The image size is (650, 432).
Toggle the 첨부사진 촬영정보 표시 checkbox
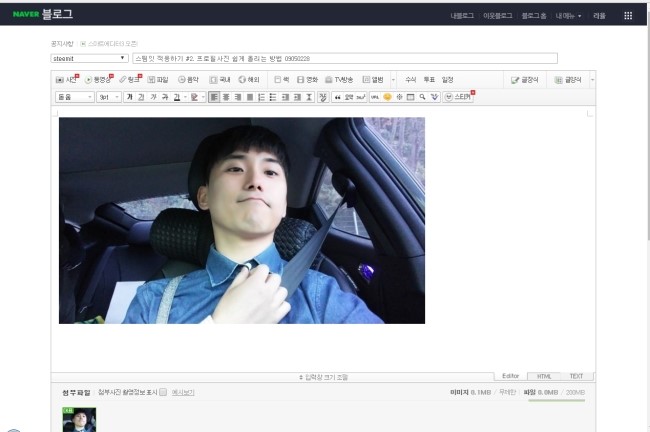coord(163,392)
